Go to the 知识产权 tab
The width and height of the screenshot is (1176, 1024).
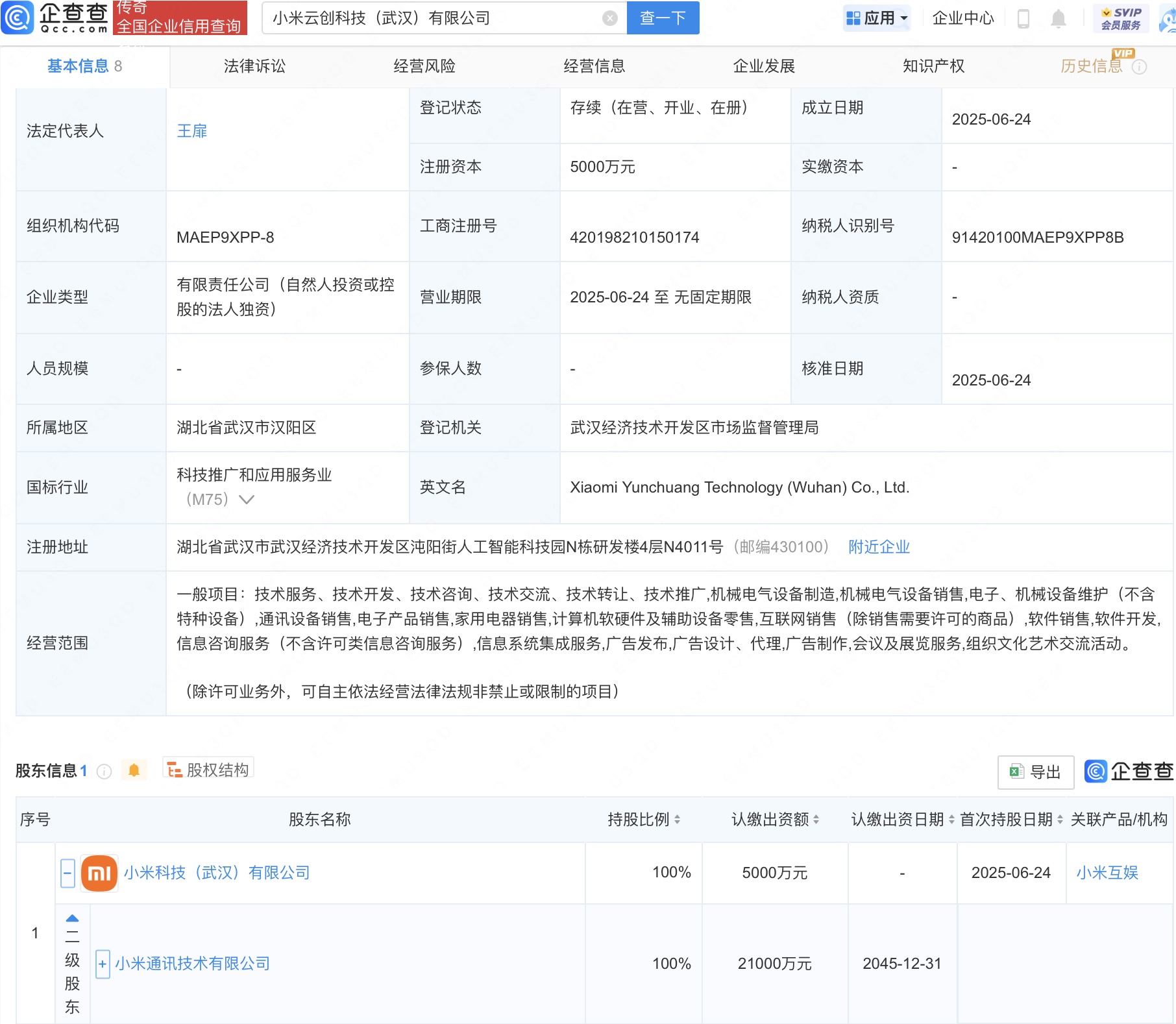tap(933, 66)
